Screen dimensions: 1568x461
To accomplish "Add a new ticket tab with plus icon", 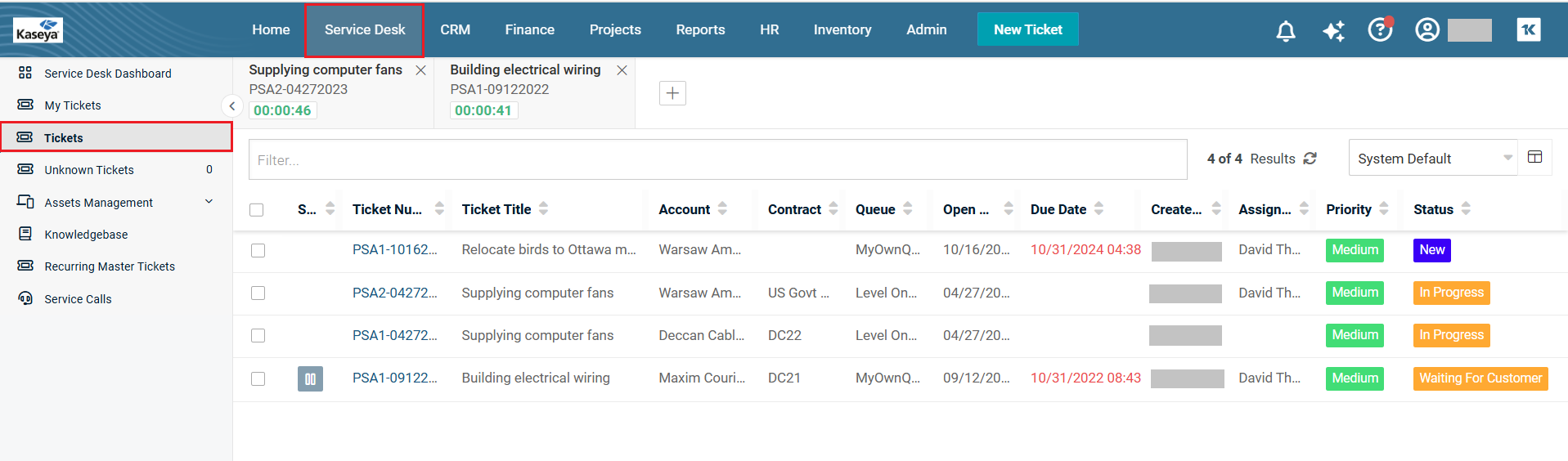I will click(x=672, y=93).
